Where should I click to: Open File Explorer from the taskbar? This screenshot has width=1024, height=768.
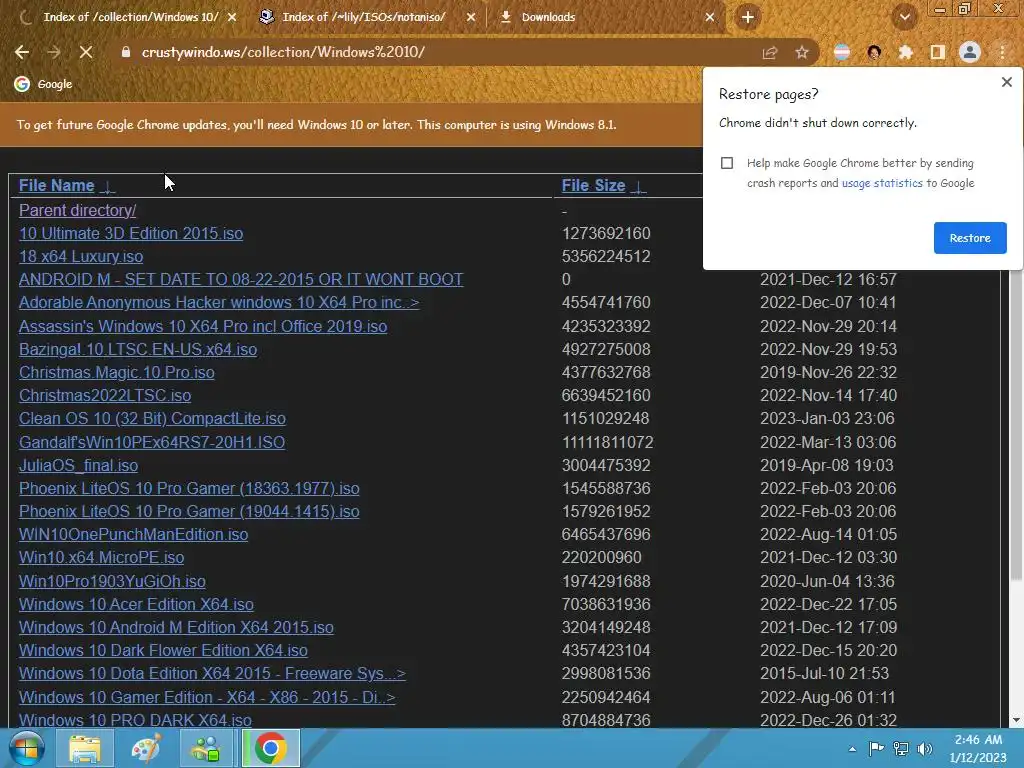click(x=85, y=748)
